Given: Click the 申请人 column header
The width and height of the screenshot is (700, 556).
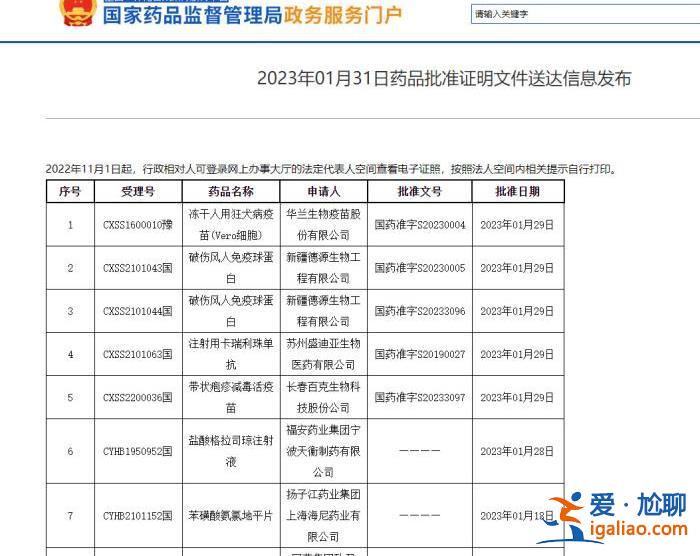Looking at the screenshot, I should pos(323,191).
